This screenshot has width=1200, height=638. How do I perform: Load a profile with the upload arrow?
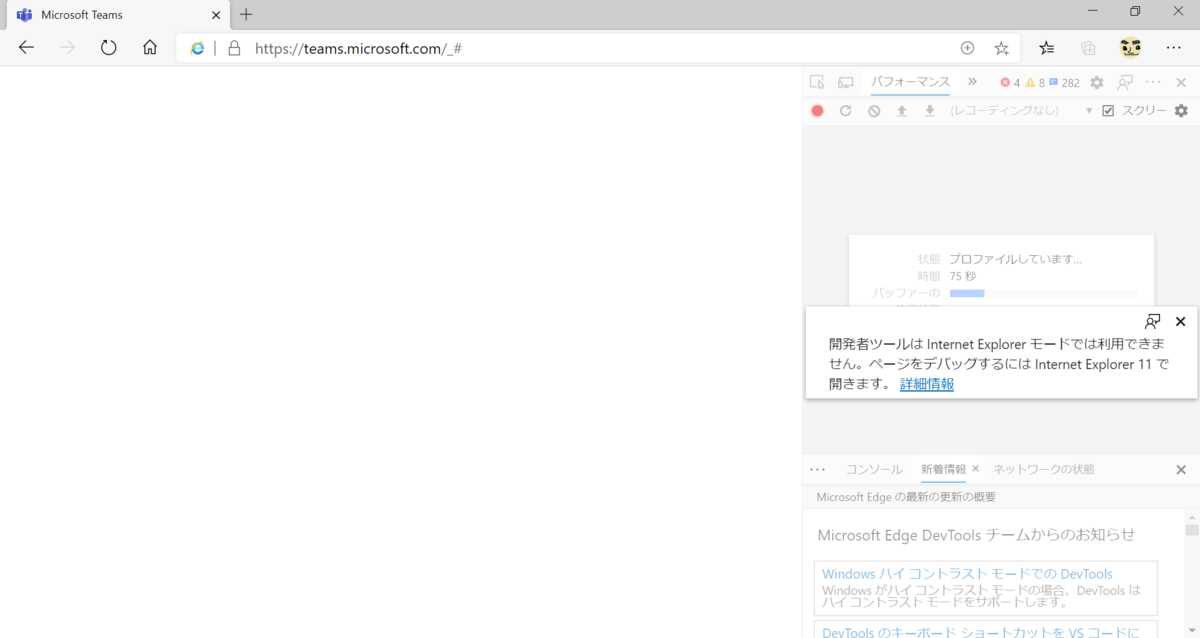pos(902,111)
